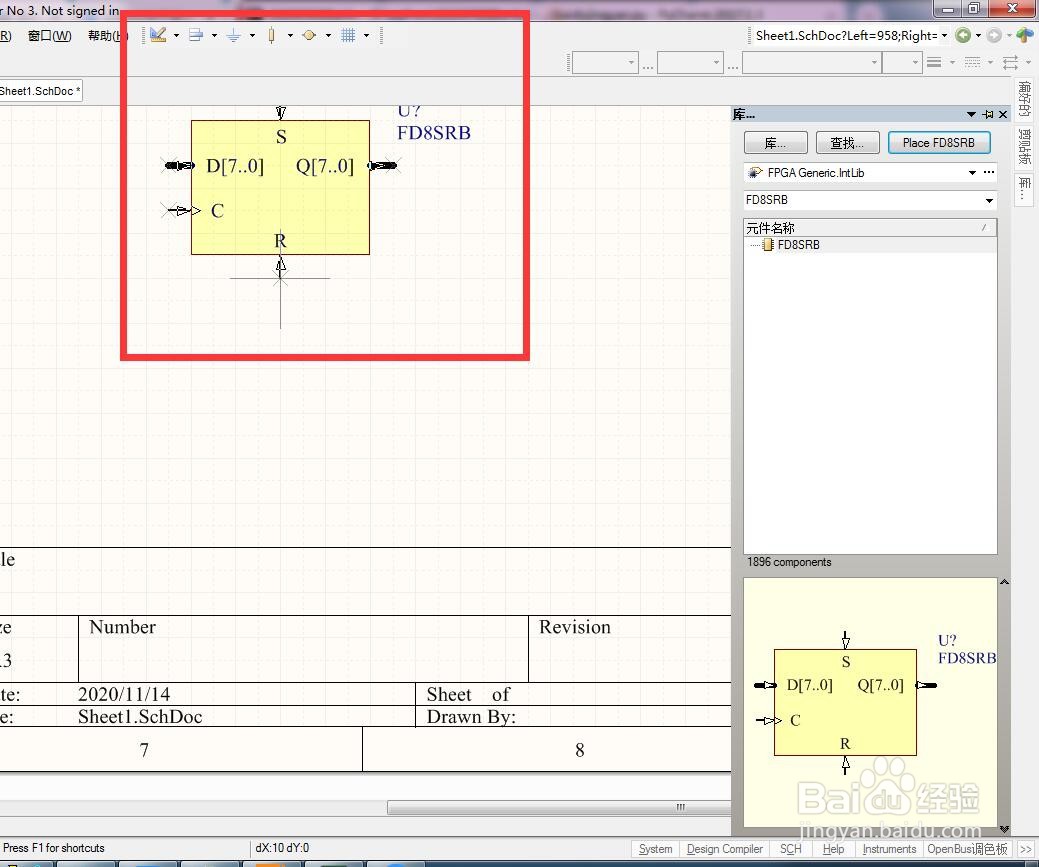This screenshot has width=1039, height=867.
Task: Open the drawing utility tools icon
Action: pos(158,35)
